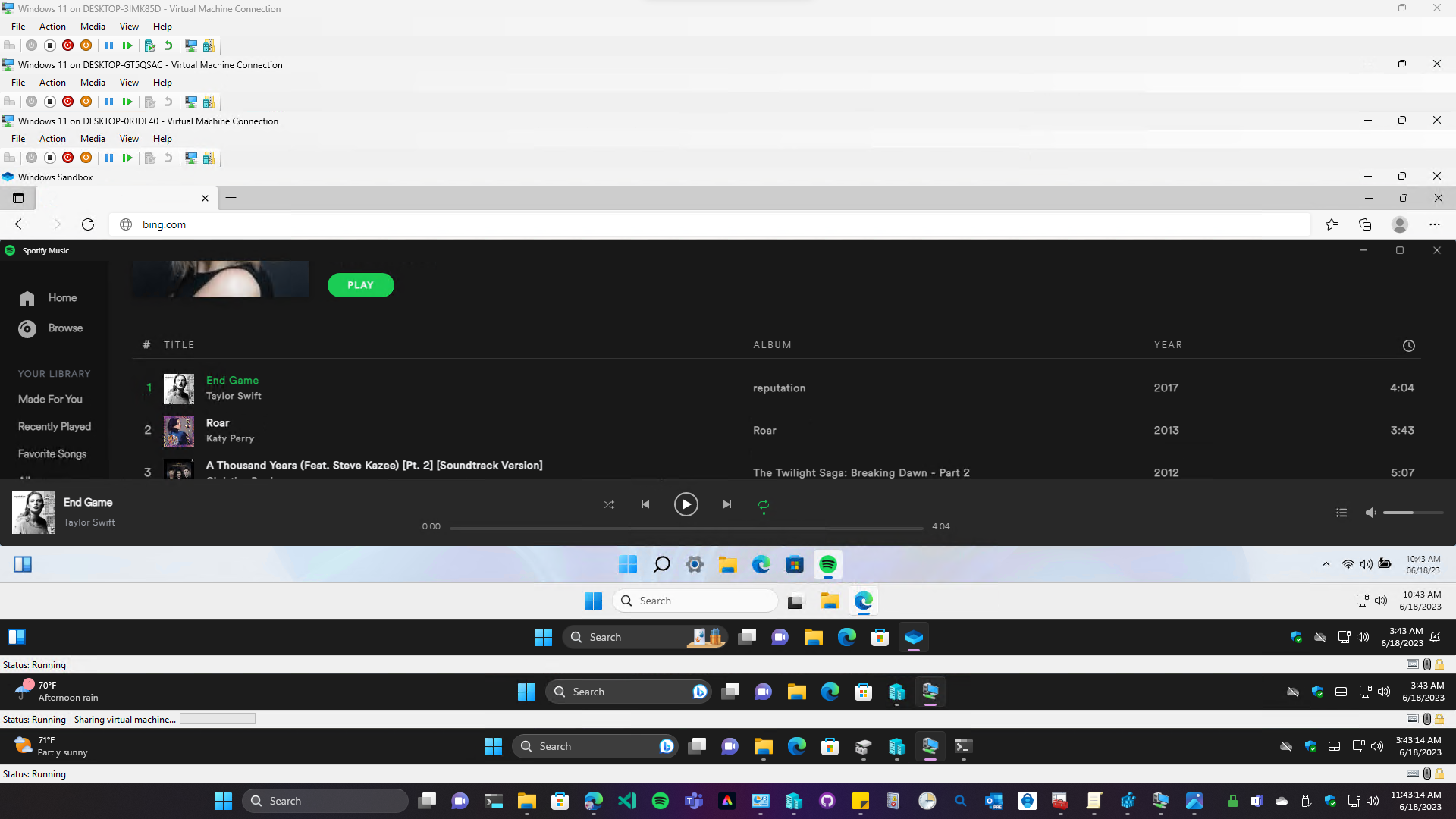
Task: Open Browse in Spotify sidebar
Action: (65, 328)
